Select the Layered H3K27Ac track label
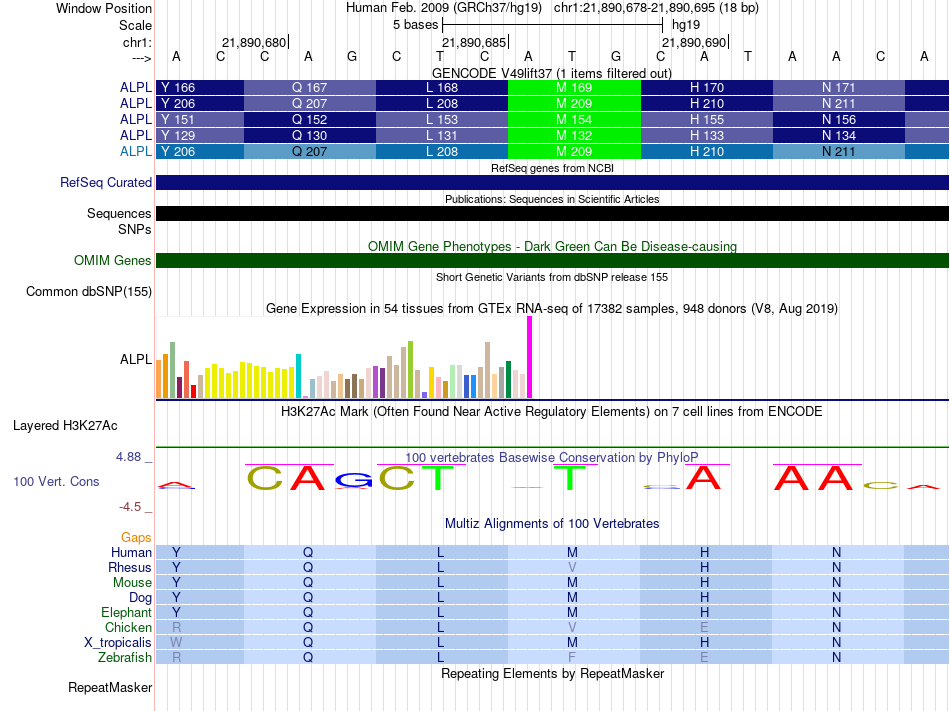 click(65, 426)
